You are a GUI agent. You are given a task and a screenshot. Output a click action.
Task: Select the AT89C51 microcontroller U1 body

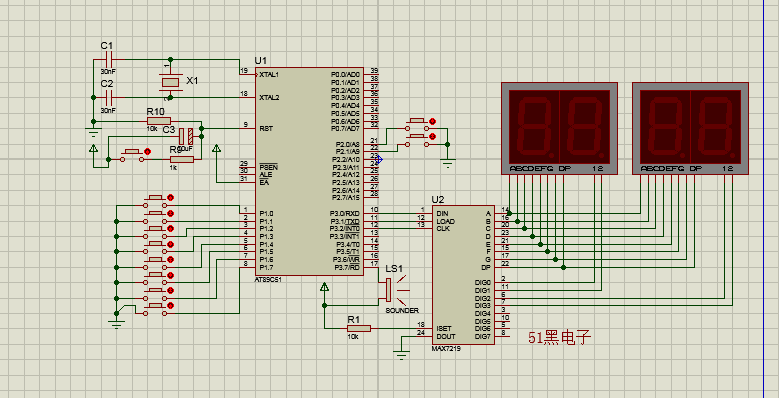(309, 171)
